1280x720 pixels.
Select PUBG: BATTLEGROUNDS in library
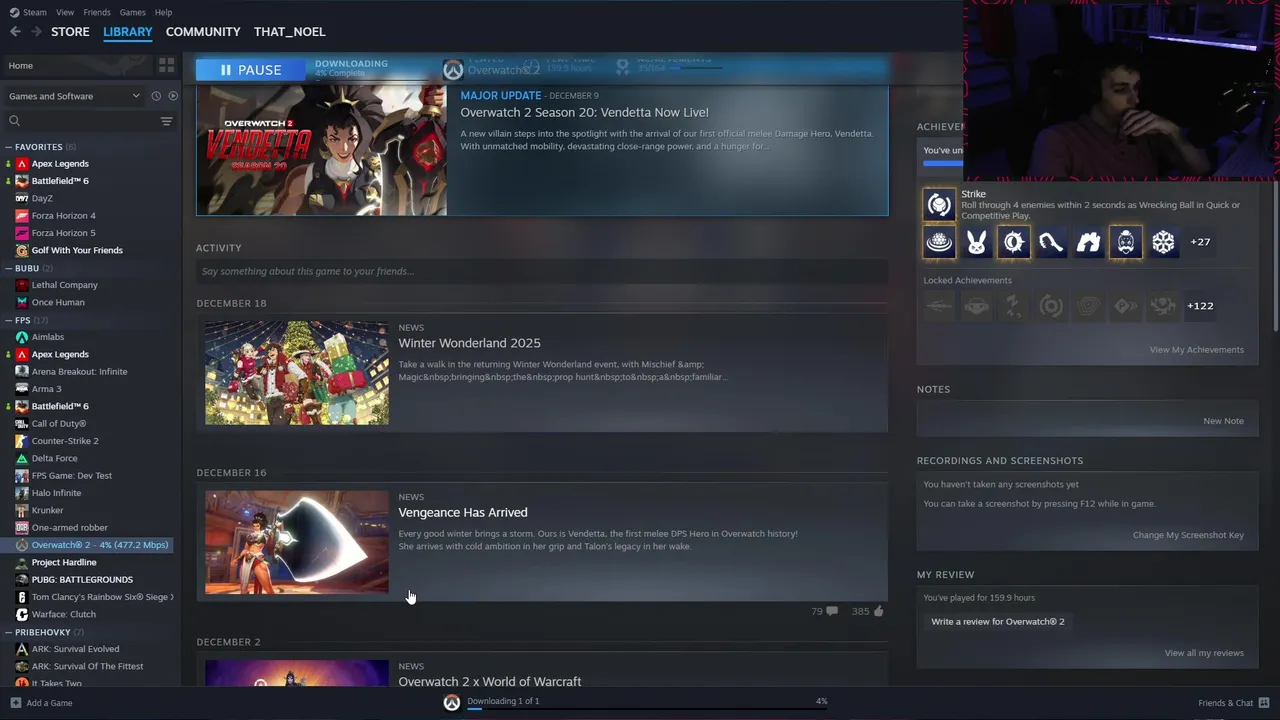tap(82, 579)
